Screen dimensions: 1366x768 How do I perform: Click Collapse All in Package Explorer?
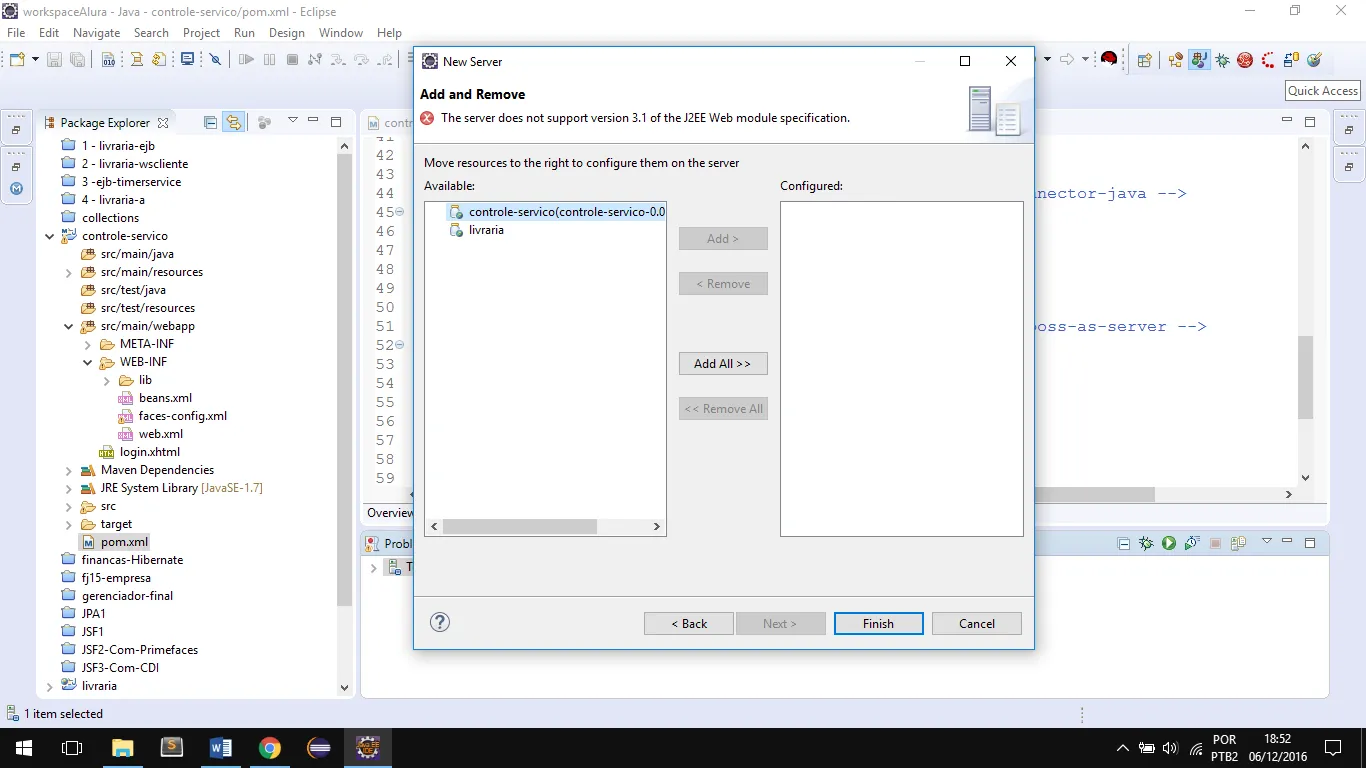pos(210,122)
